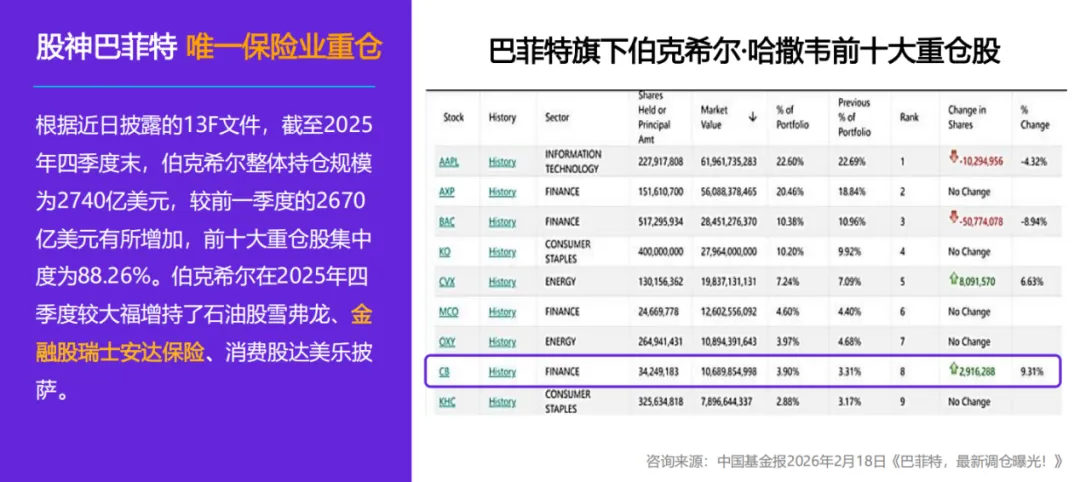The width and height of the screenshot is (1080, 482).
Task: Open the History link for BAC
Action: click(502, 222)
